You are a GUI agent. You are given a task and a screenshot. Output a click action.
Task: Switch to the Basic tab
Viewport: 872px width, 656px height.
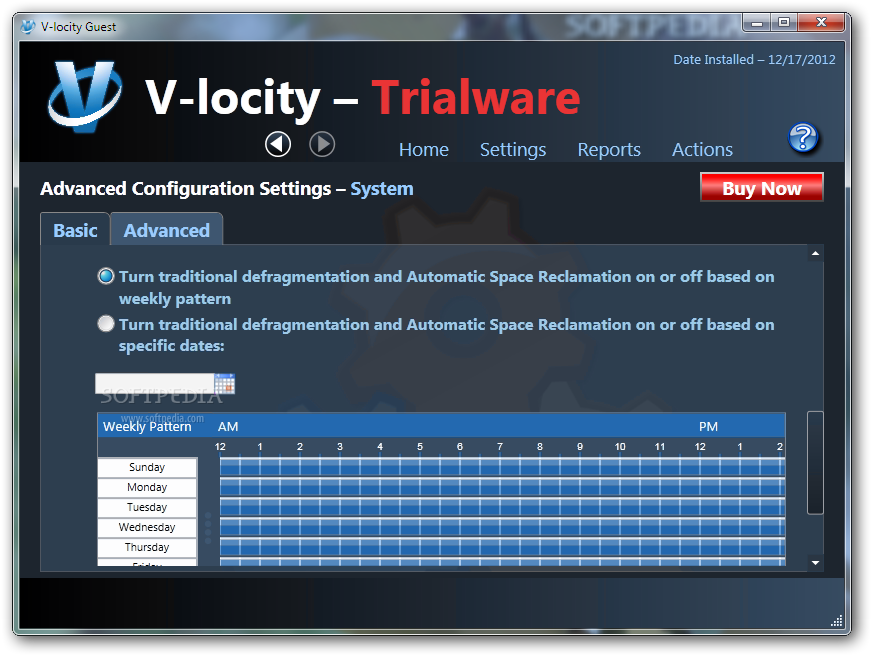(x=75, y=230)
